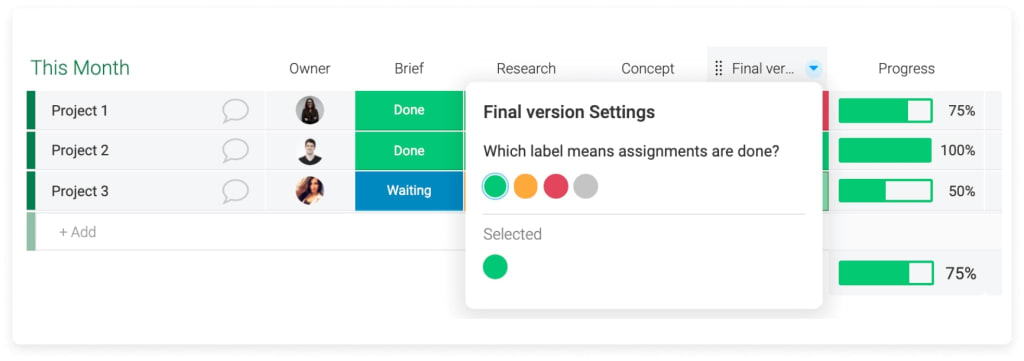Screen dimensions: 1024x361
Task: Grab the Final version column drag handle
Action: coord(718,69)
